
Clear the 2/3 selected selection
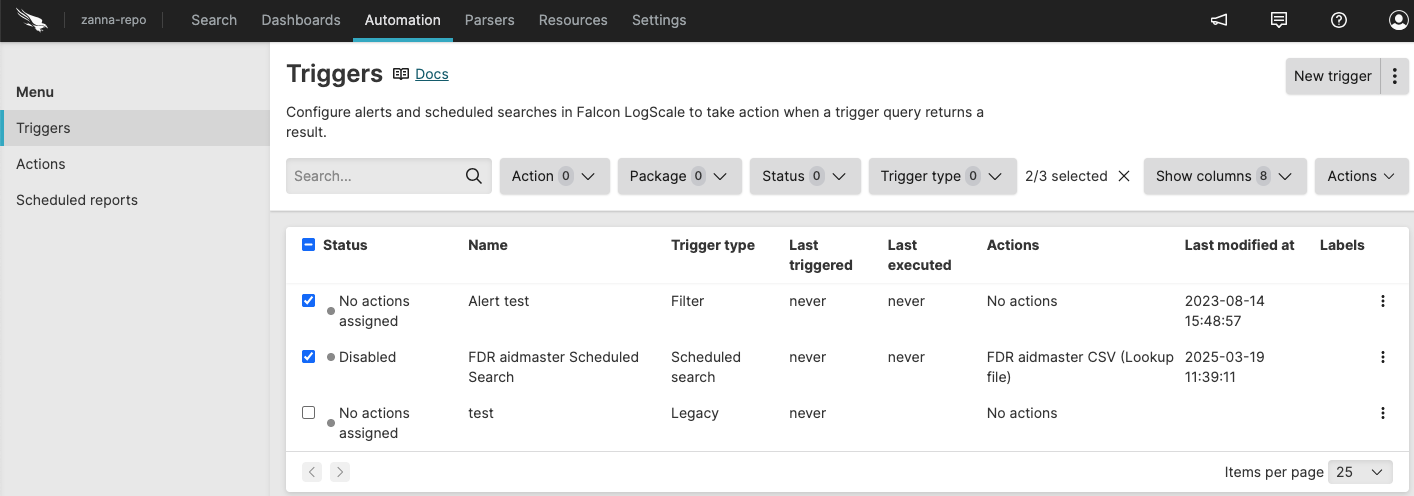point(1124,176)
